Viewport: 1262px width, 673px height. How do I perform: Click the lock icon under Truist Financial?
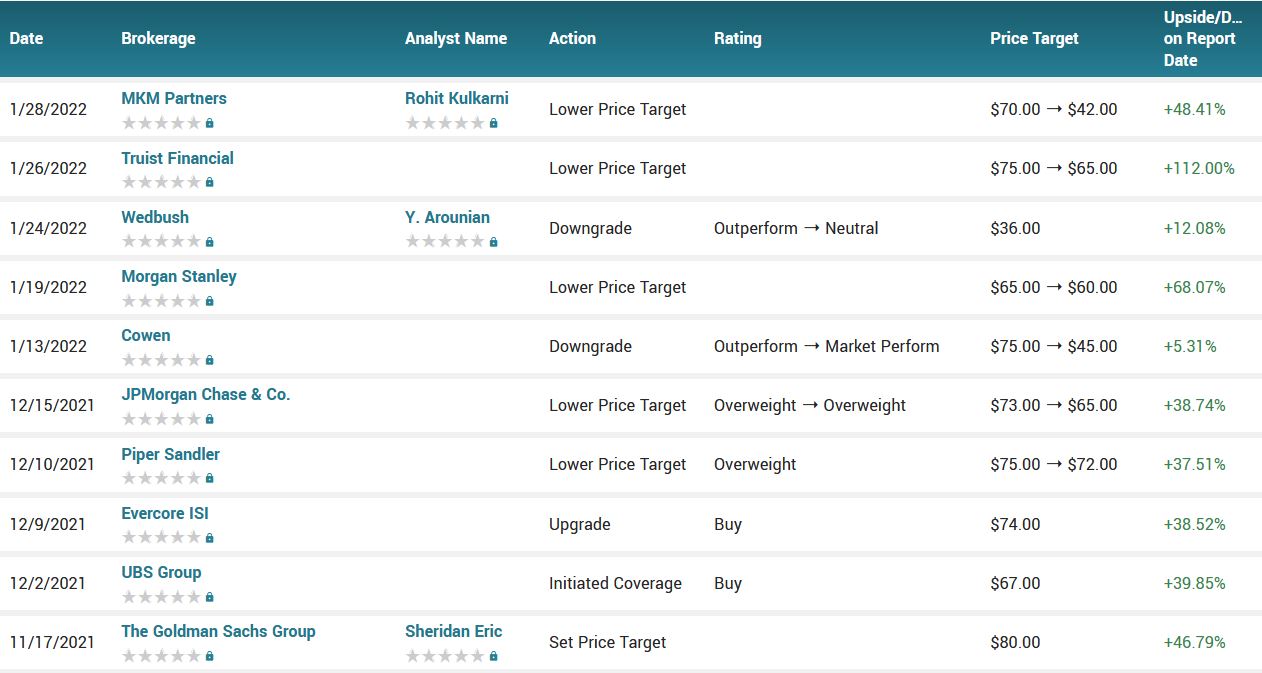[x=209, y=182]
